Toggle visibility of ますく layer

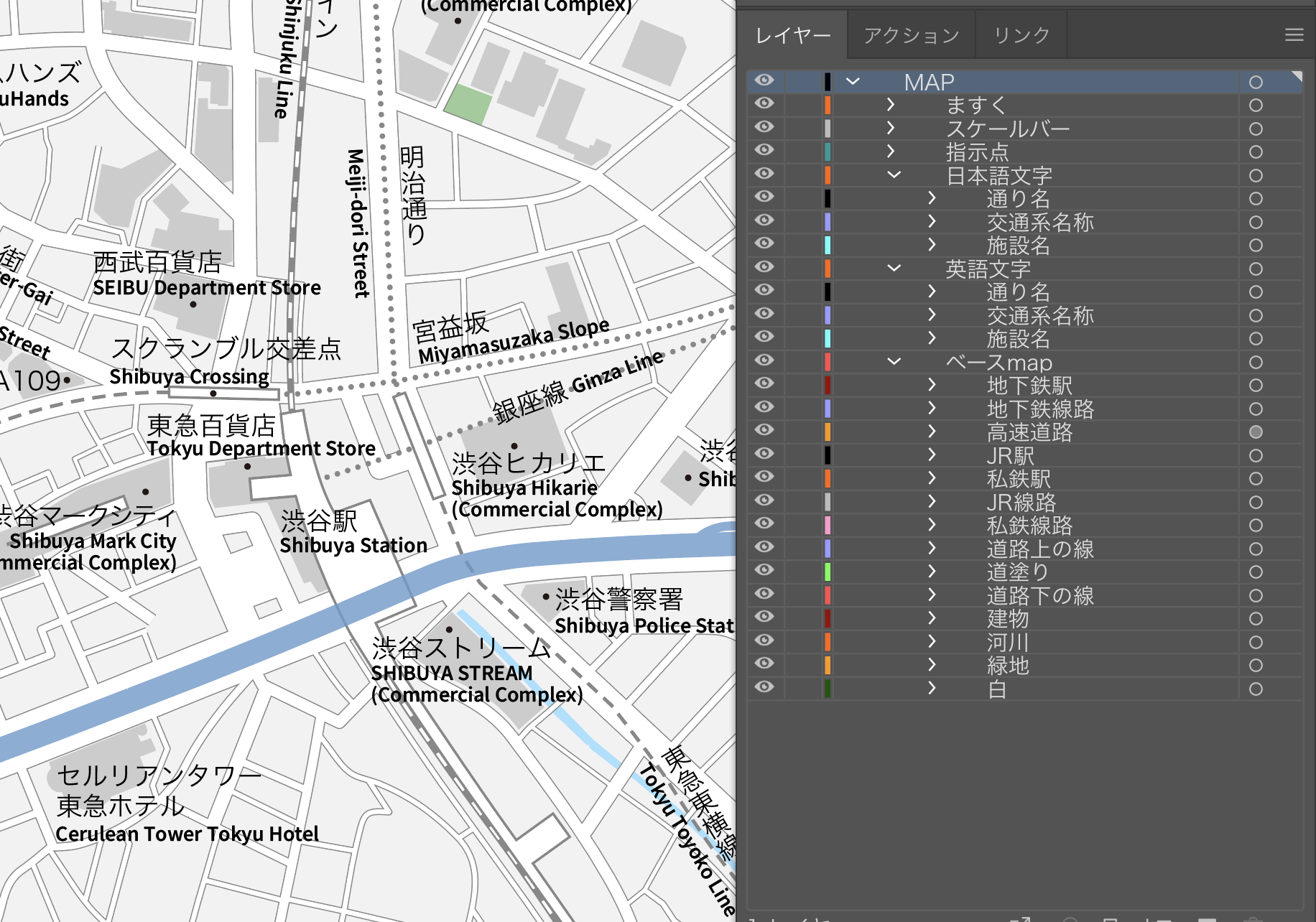point(764,103)
